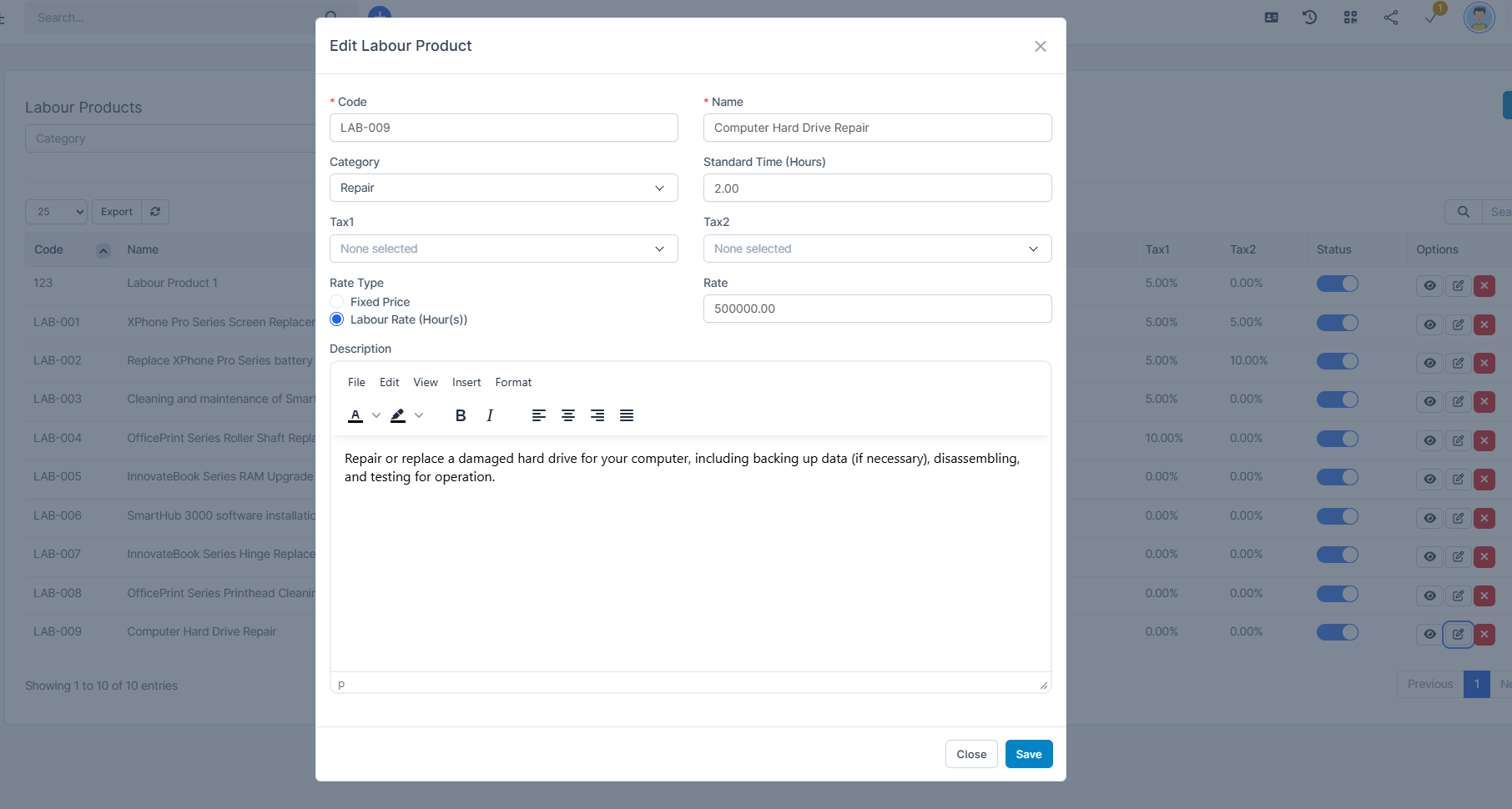1512x809 pixels.
Task: Expand the Tax1 dropdown
Action: (x=503, y=249)
